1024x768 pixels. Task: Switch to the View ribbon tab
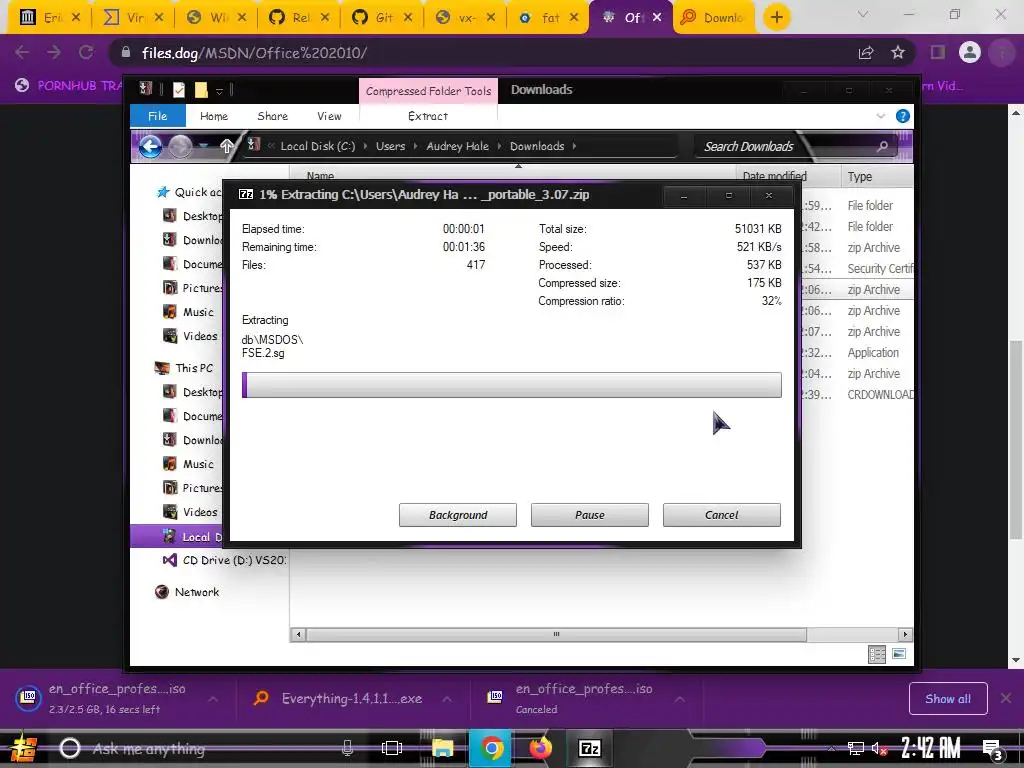pyautogui.click(x=329, y=116)
